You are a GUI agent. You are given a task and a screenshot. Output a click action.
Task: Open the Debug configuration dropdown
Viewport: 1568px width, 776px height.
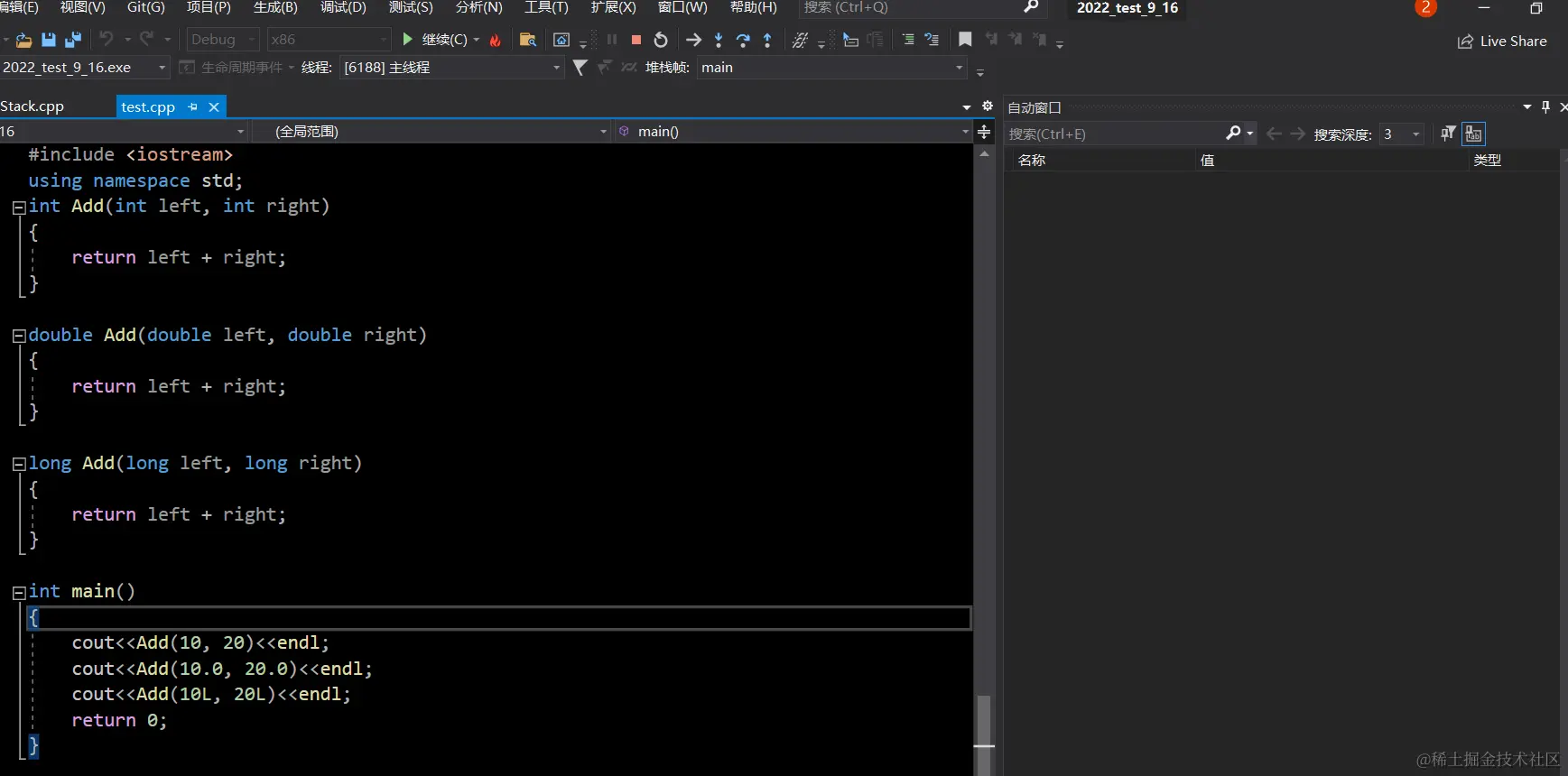[x=223, y=40]
